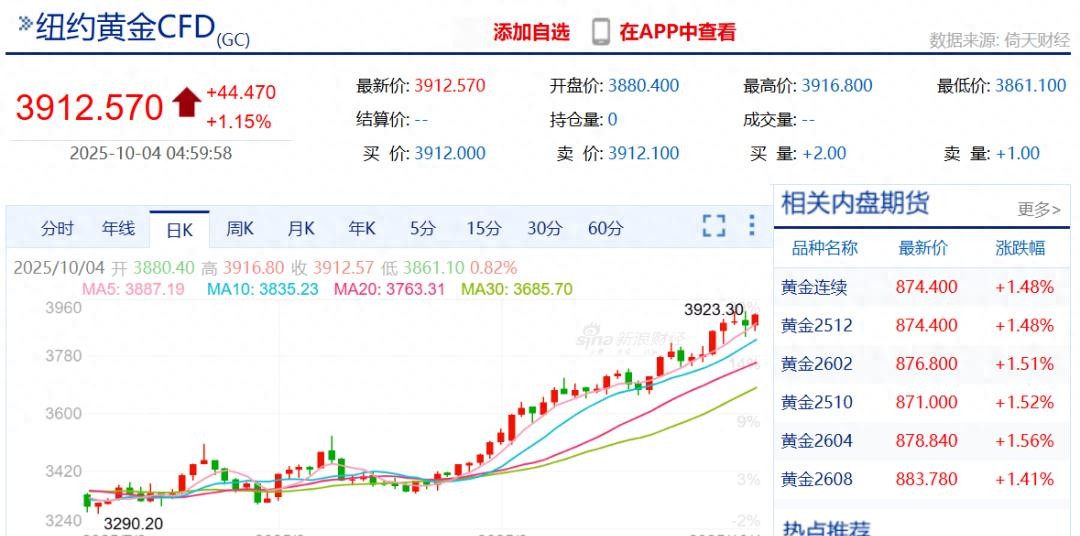This screenshot has width=1080, height=536.
Task: Open the 黄金连续 futures row
Action: [814, 287]
